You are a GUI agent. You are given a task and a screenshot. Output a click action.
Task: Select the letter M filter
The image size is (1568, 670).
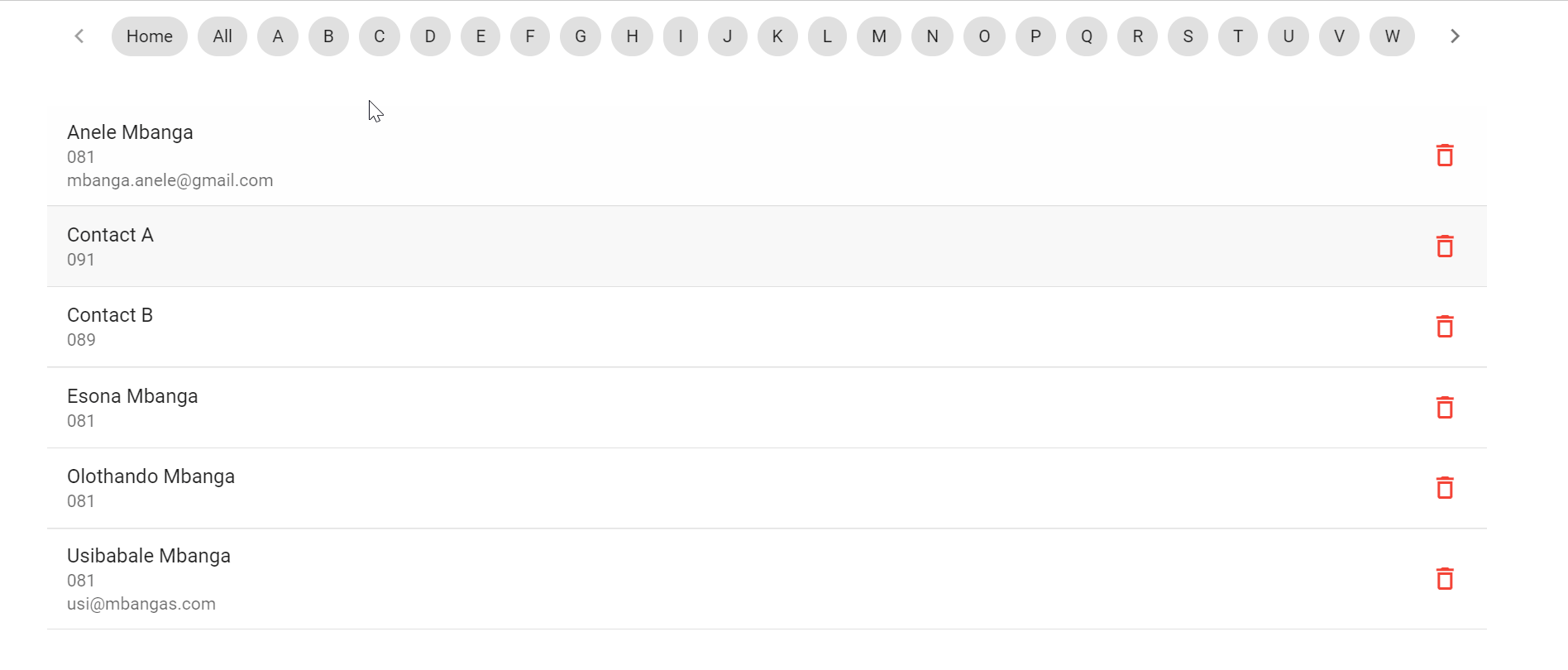pos(879,36)
